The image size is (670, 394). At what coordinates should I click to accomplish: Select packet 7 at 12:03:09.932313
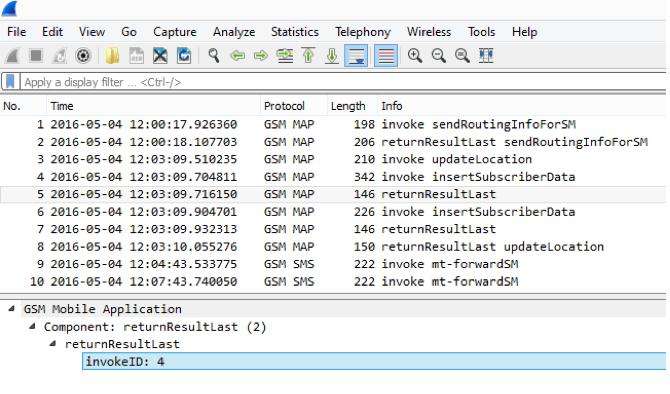tap(333, 229)
